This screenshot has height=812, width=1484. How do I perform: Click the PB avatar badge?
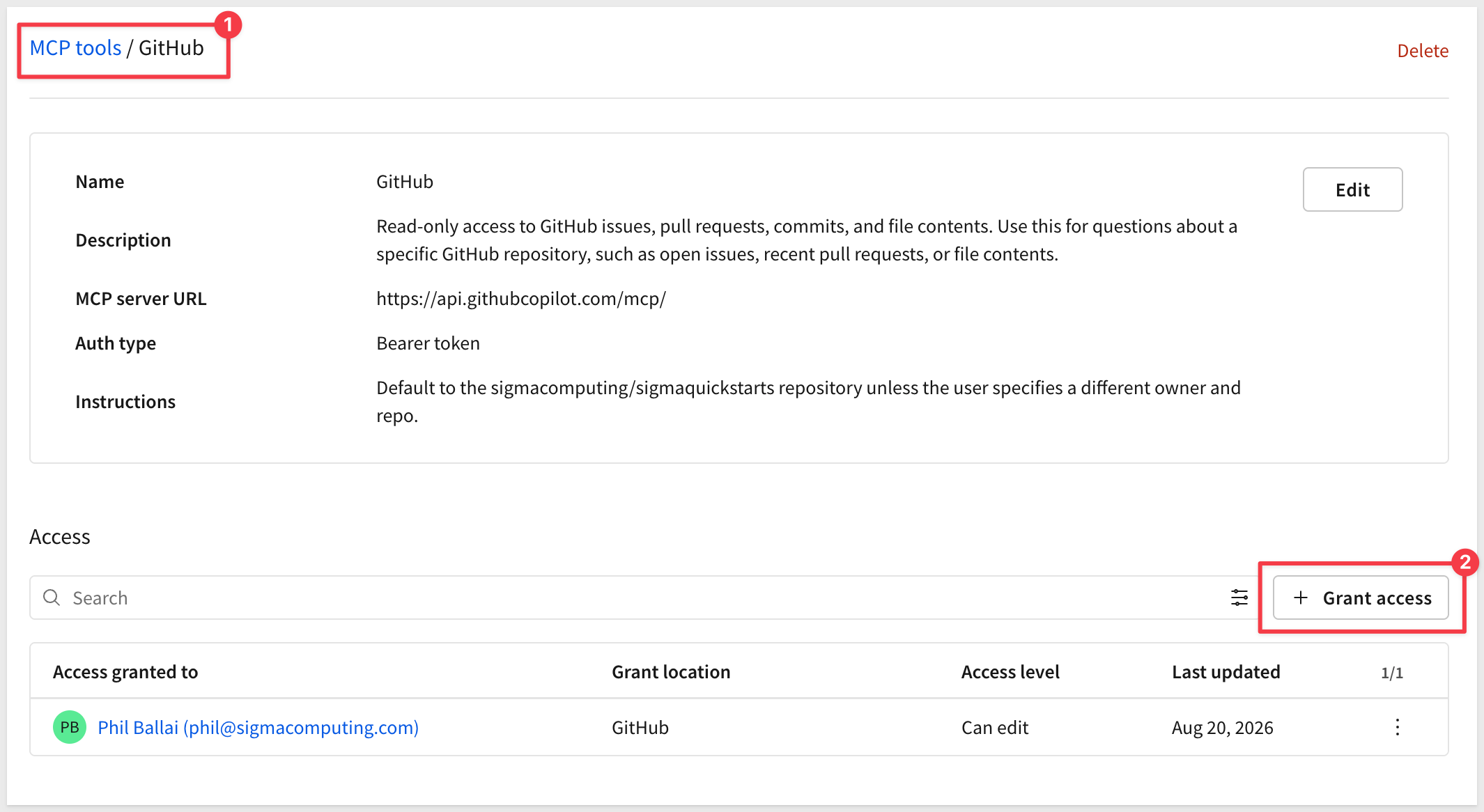pyautogui.click(x=70, y=727)
